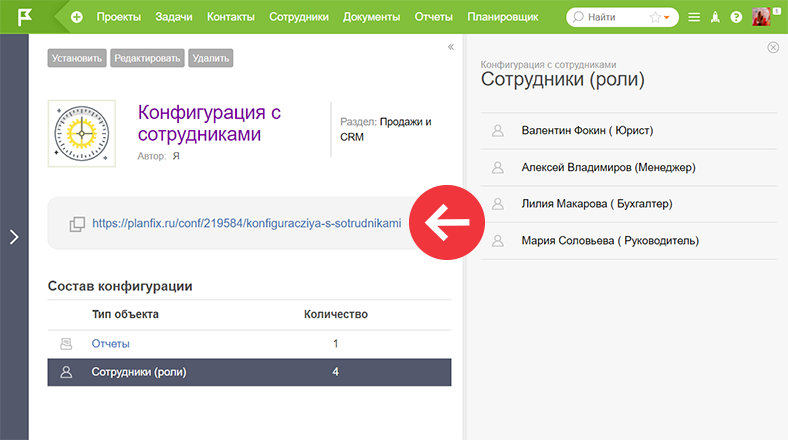The image size is (788, 440).
Task: Expand the favorites dropdown arrow
Action: (667, 18)
